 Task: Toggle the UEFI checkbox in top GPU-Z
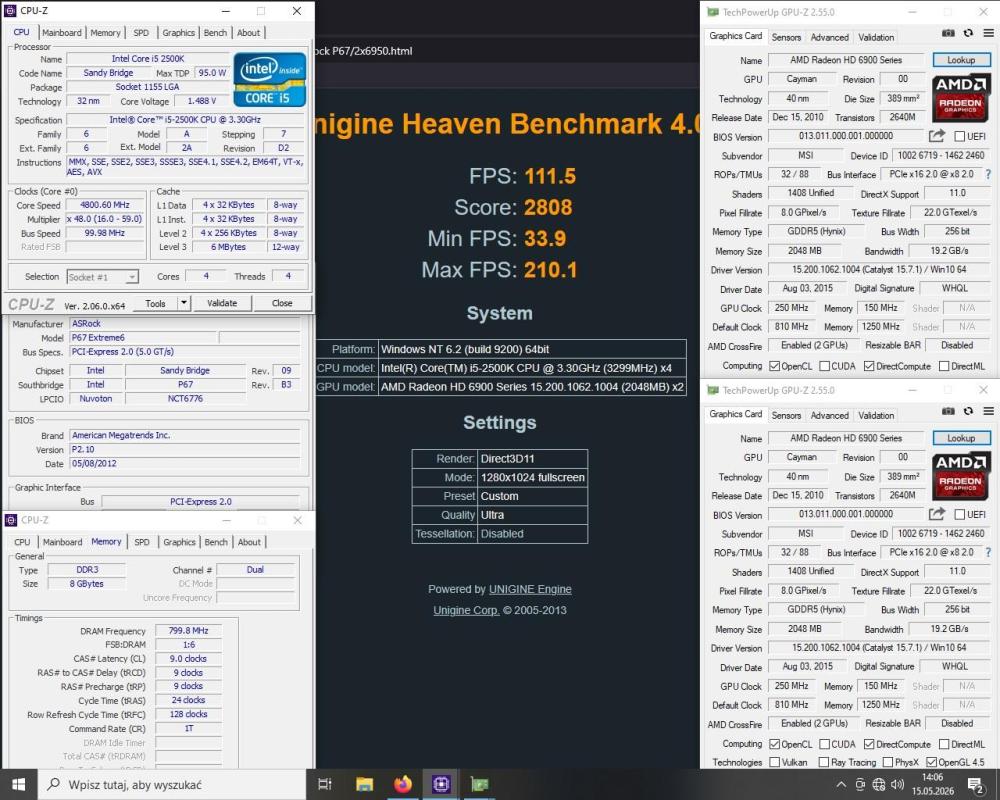(x=959, y=137)
